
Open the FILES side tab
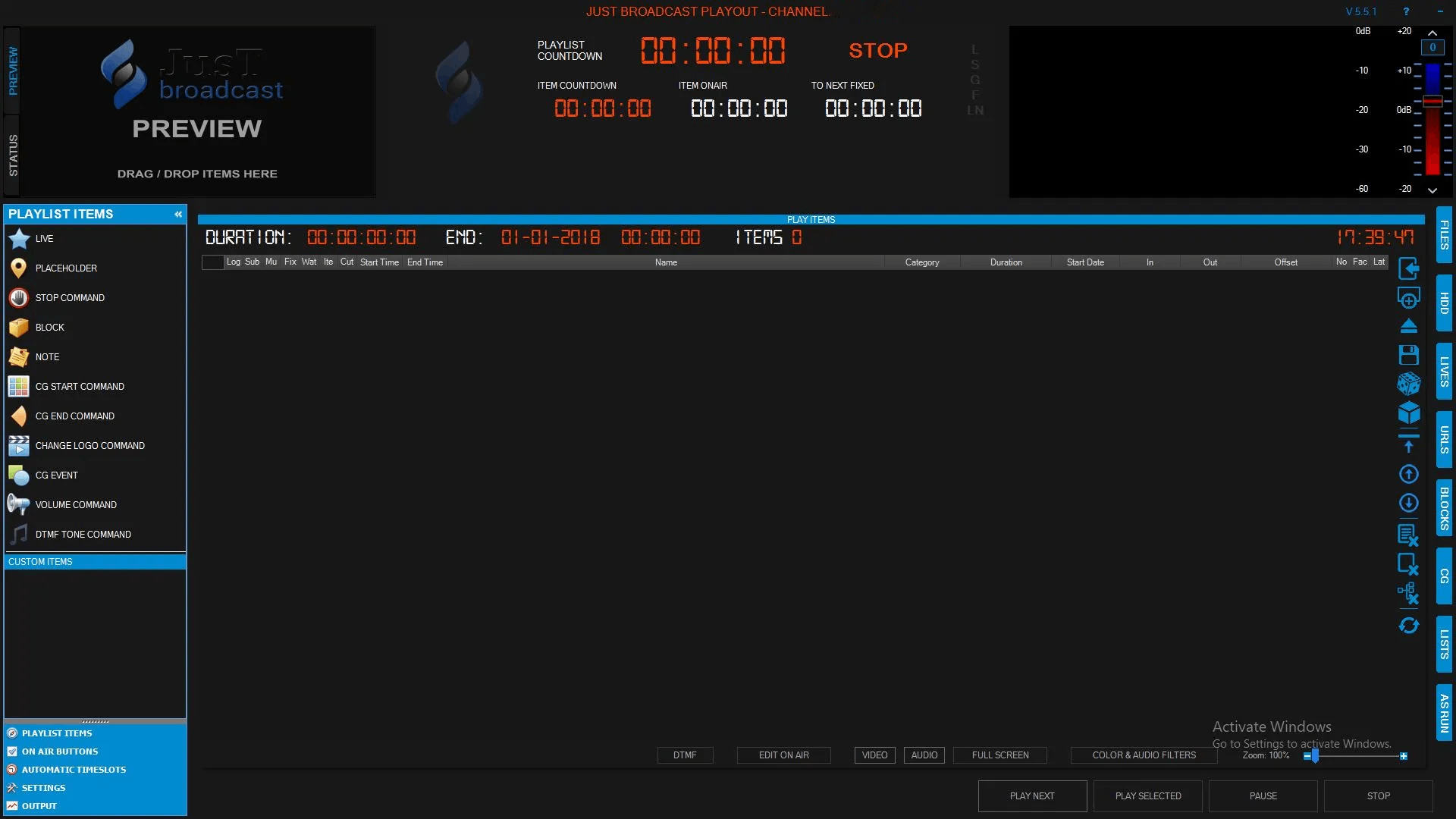click(x=1444, y=234)
